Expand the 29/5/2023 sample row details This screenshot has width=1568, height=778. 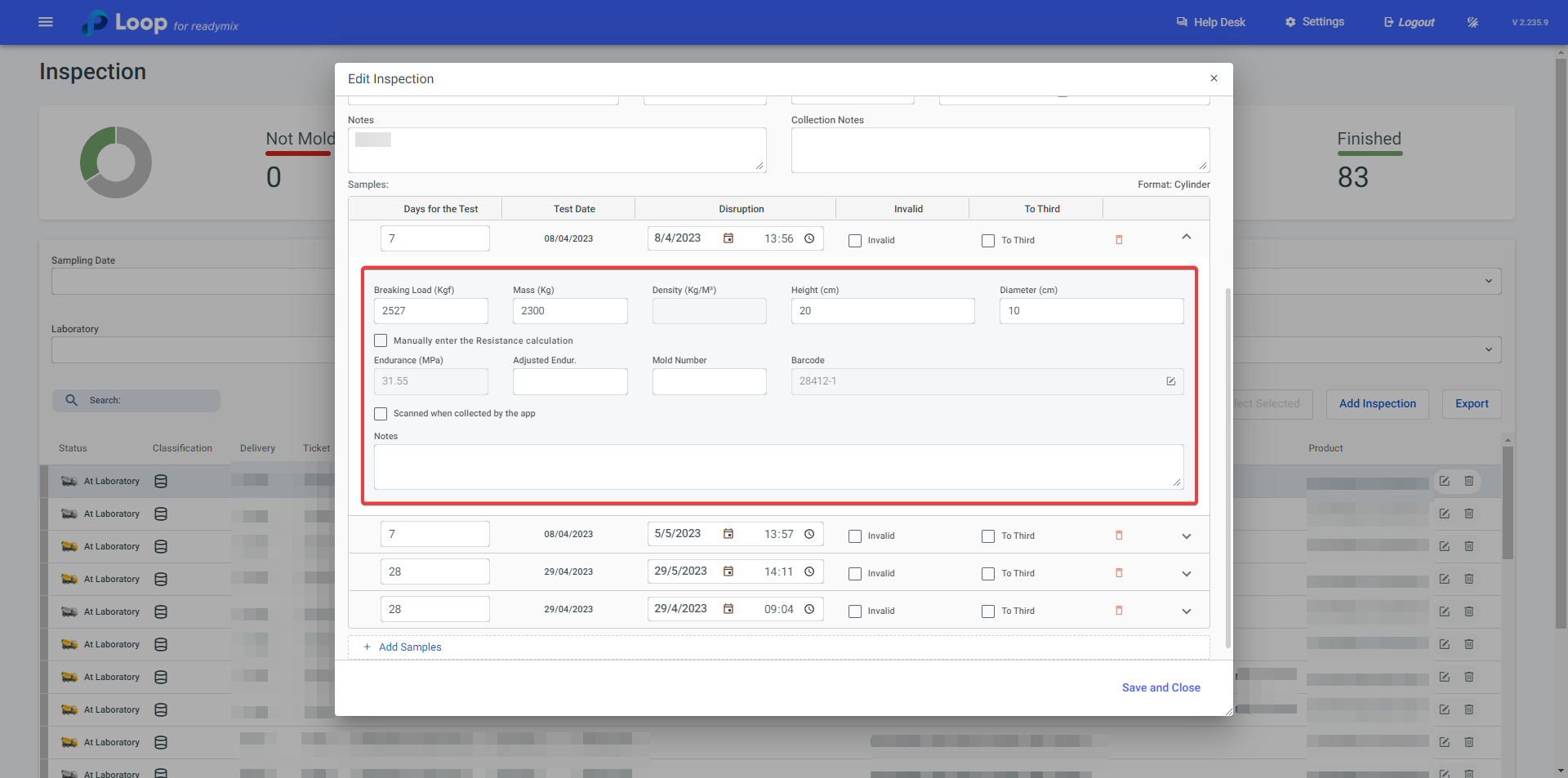coord(1187,574)
